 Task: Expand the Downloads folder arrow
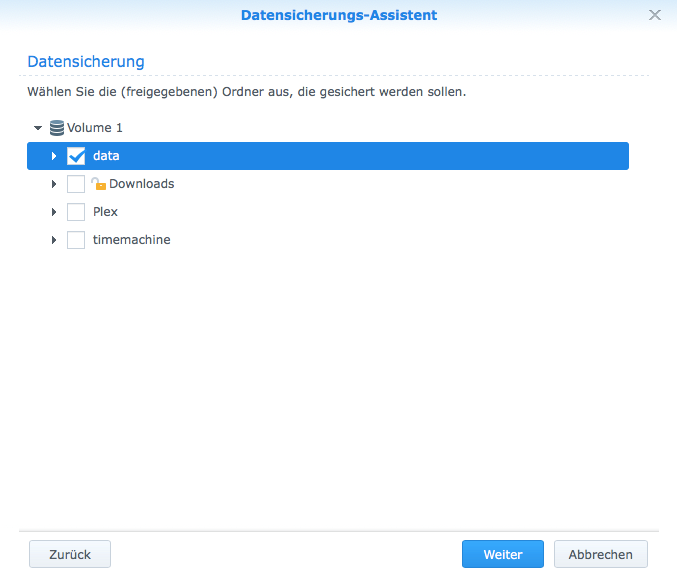click(x=54, y=184)
